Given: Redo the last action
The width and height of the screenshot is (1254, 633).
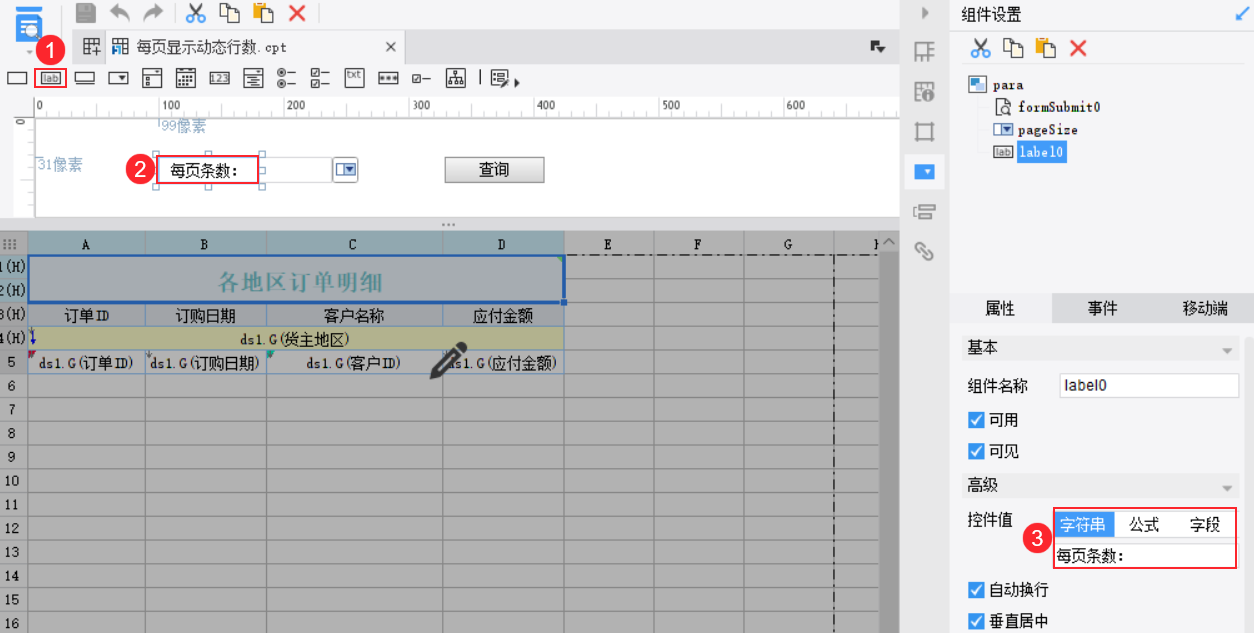Looking at the screenshot, I should [153, 13].
